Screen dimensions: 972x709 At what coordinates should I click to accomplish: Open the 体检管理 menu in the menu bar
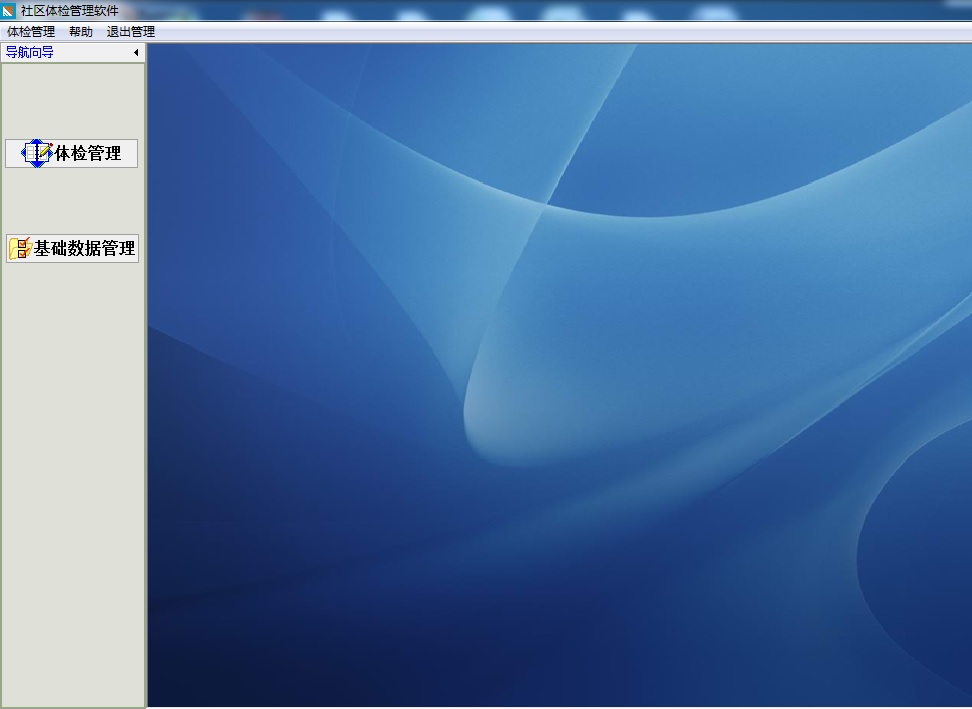[x=31, y=32]
